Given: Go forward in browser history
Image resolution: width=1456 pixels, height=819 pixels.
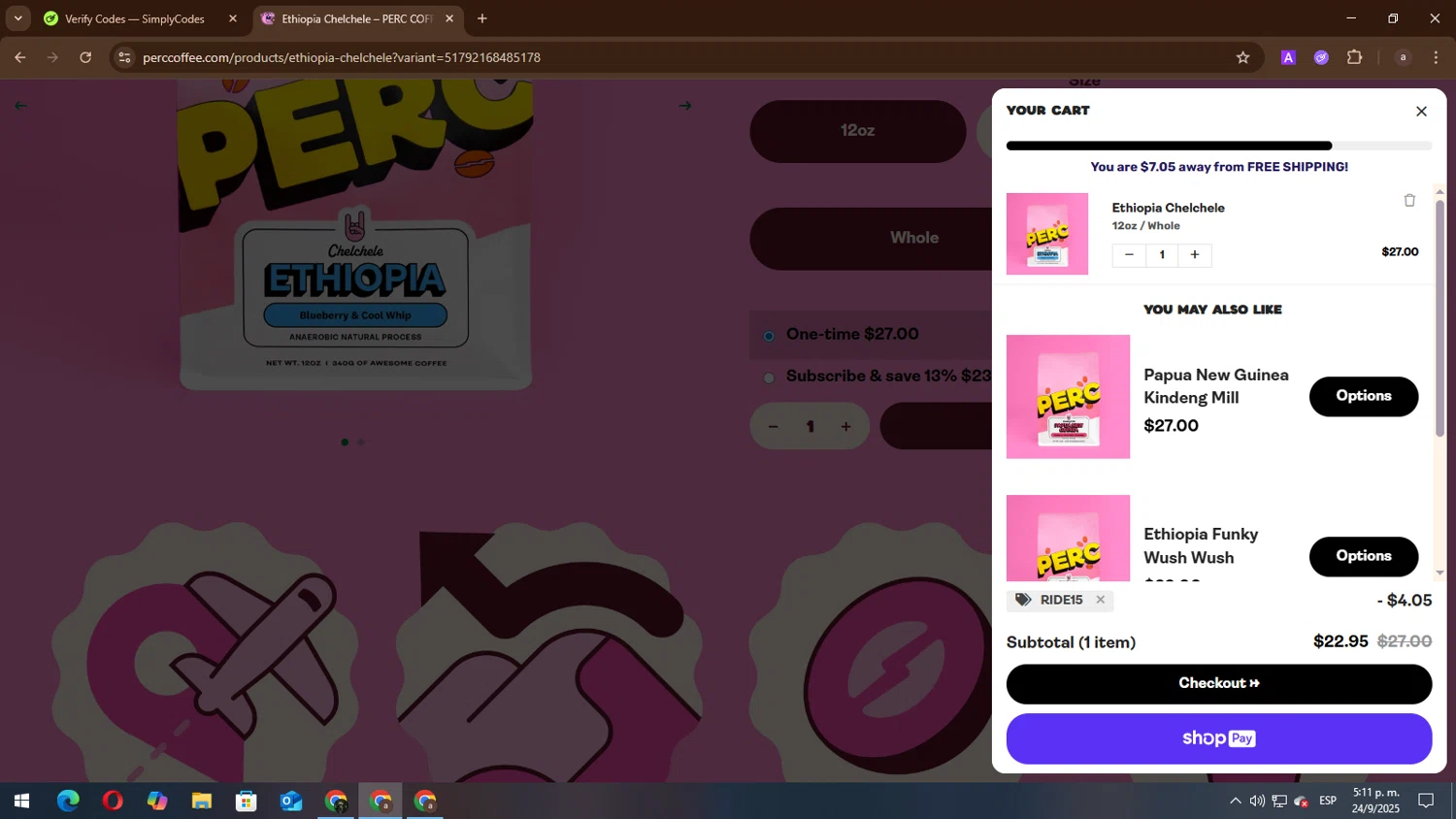Looking at the screenshot, I should click(x=52, y=57).
